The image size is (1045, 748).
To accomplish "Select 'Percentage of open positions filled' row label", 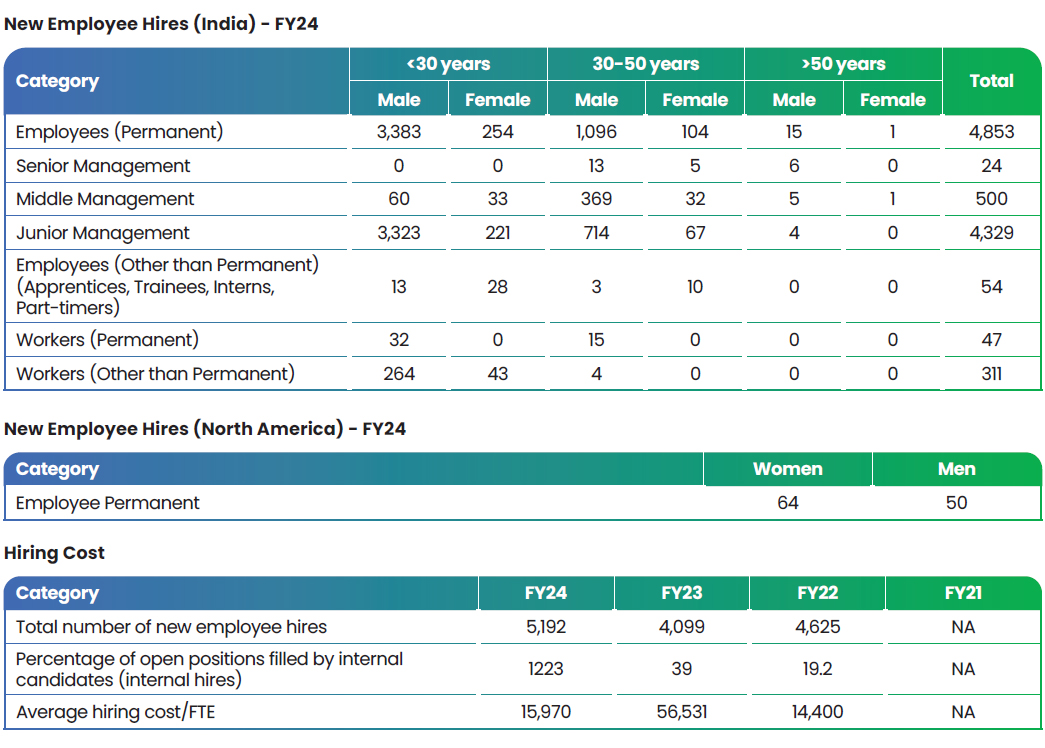I will tap(209, 669).
